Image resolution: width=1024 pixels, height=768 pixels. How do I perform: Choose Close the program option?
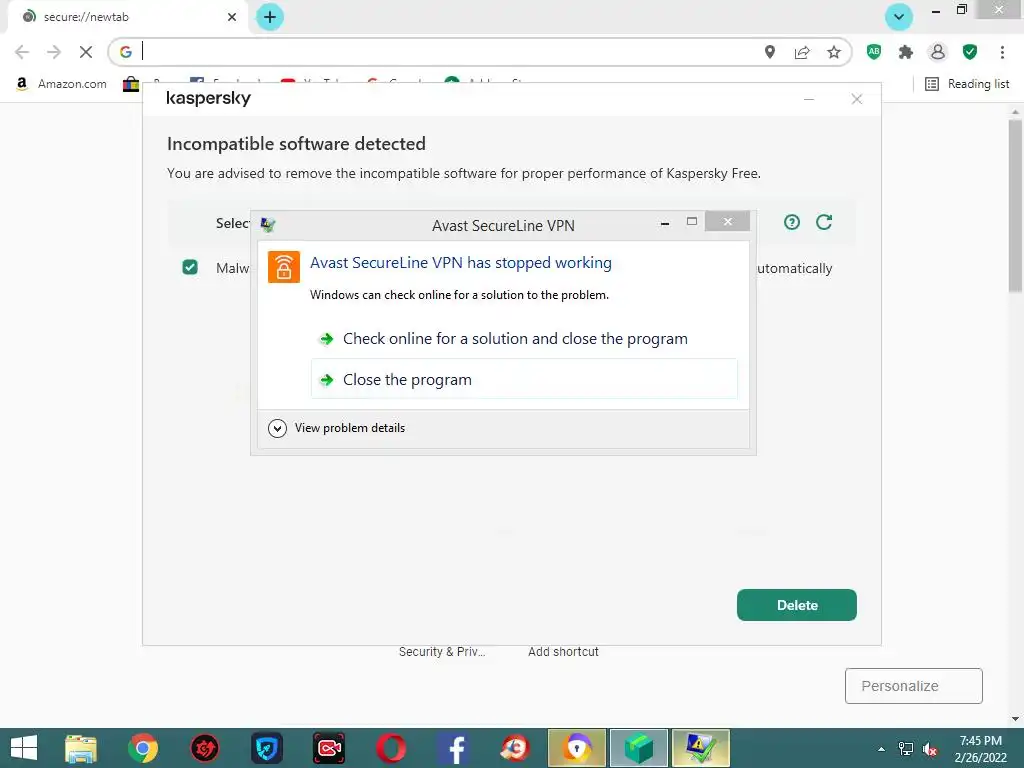pos(524,379)
